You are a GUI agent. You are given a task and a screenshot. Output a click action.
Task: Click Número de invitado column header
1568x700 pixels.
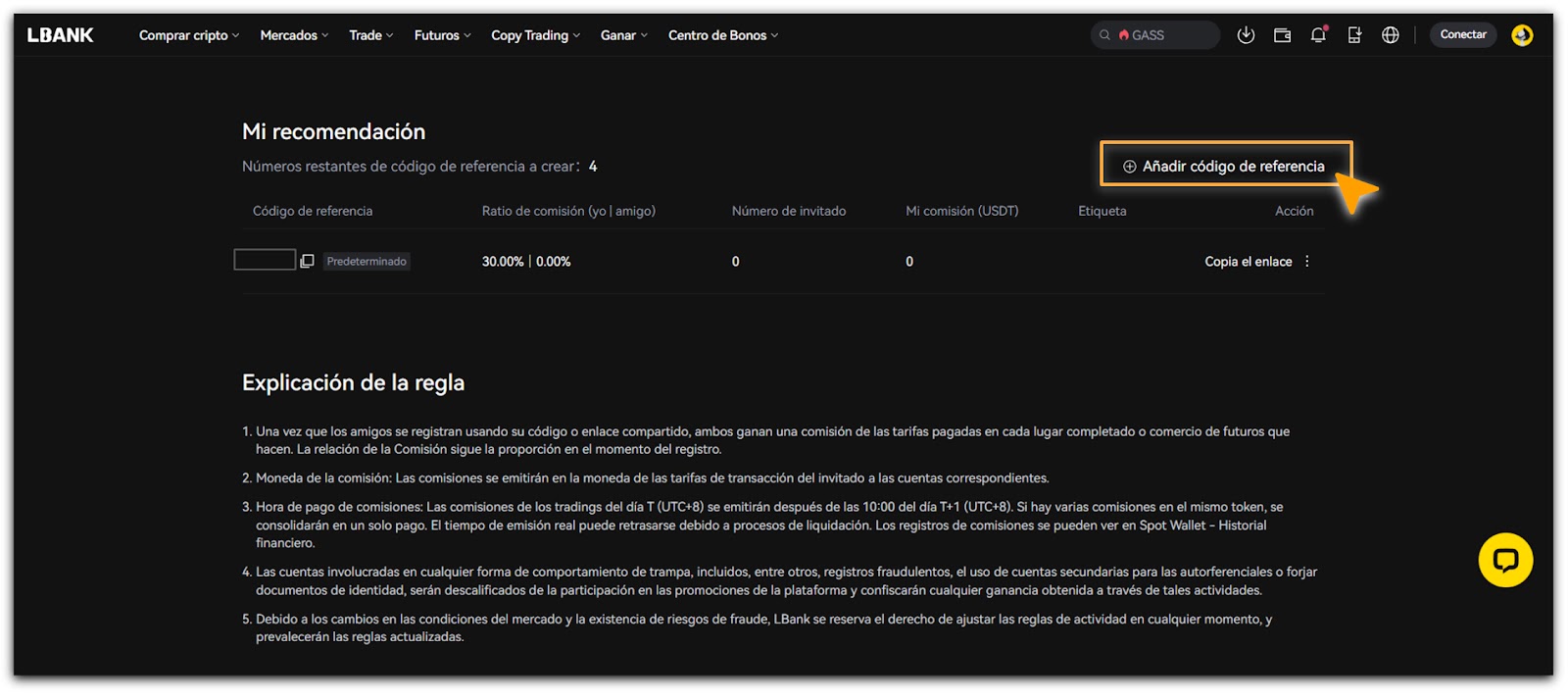[x=789, y=211]
